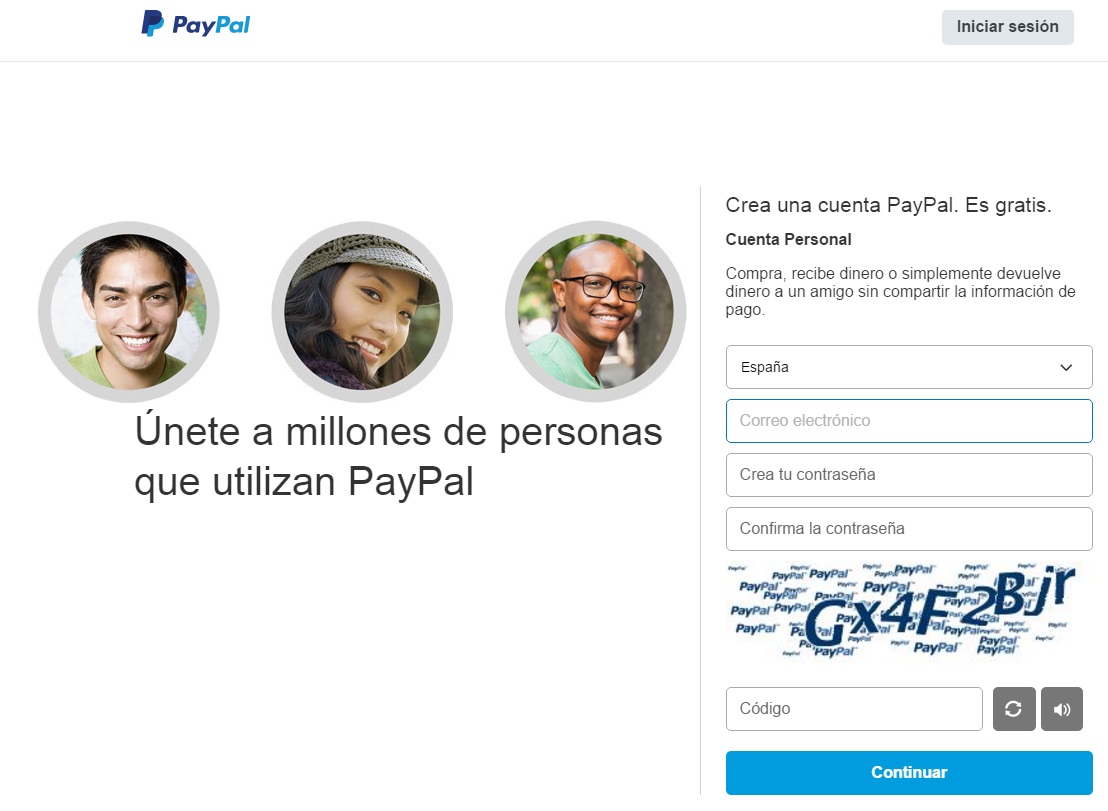
Task: Click the chevron arrow in country selector
Action: 1066,367
